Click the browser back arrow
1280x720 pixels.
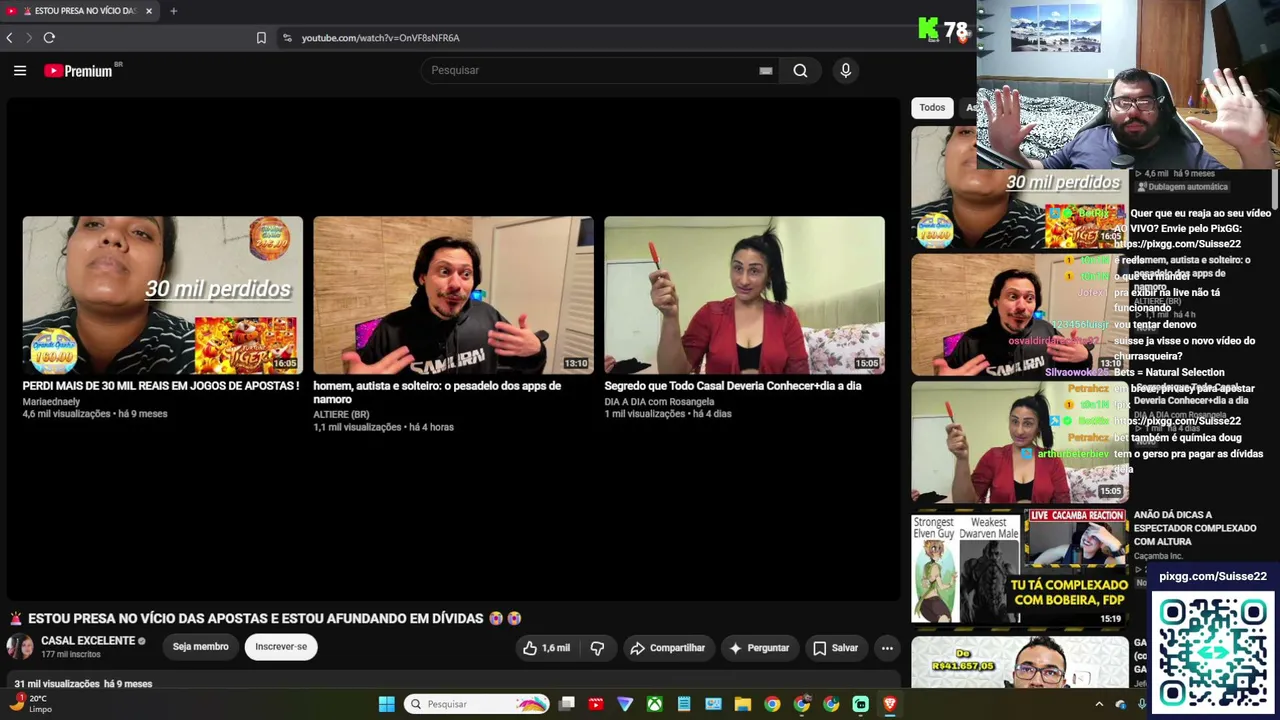[x=9, y=38]
